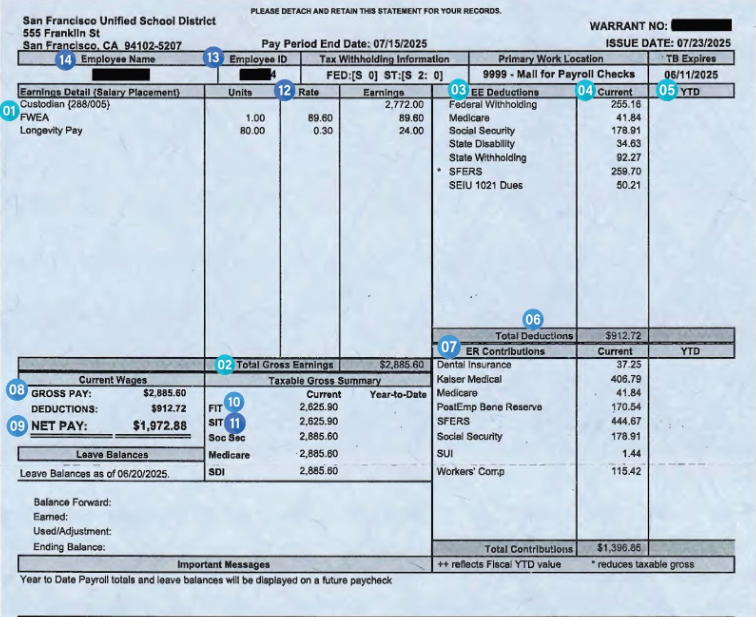Click the Longevity Pay rate '0.30'

pyautogui.click(x=323, y=131)
